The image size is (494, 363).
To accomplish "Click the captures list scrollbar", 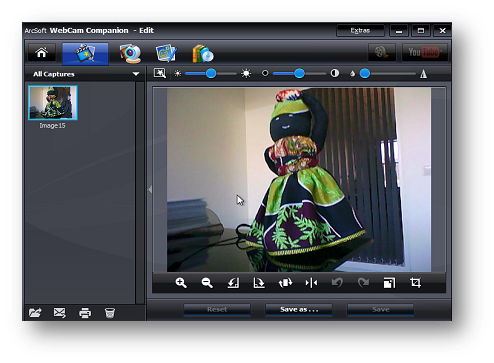I will (x=140, y=193).
